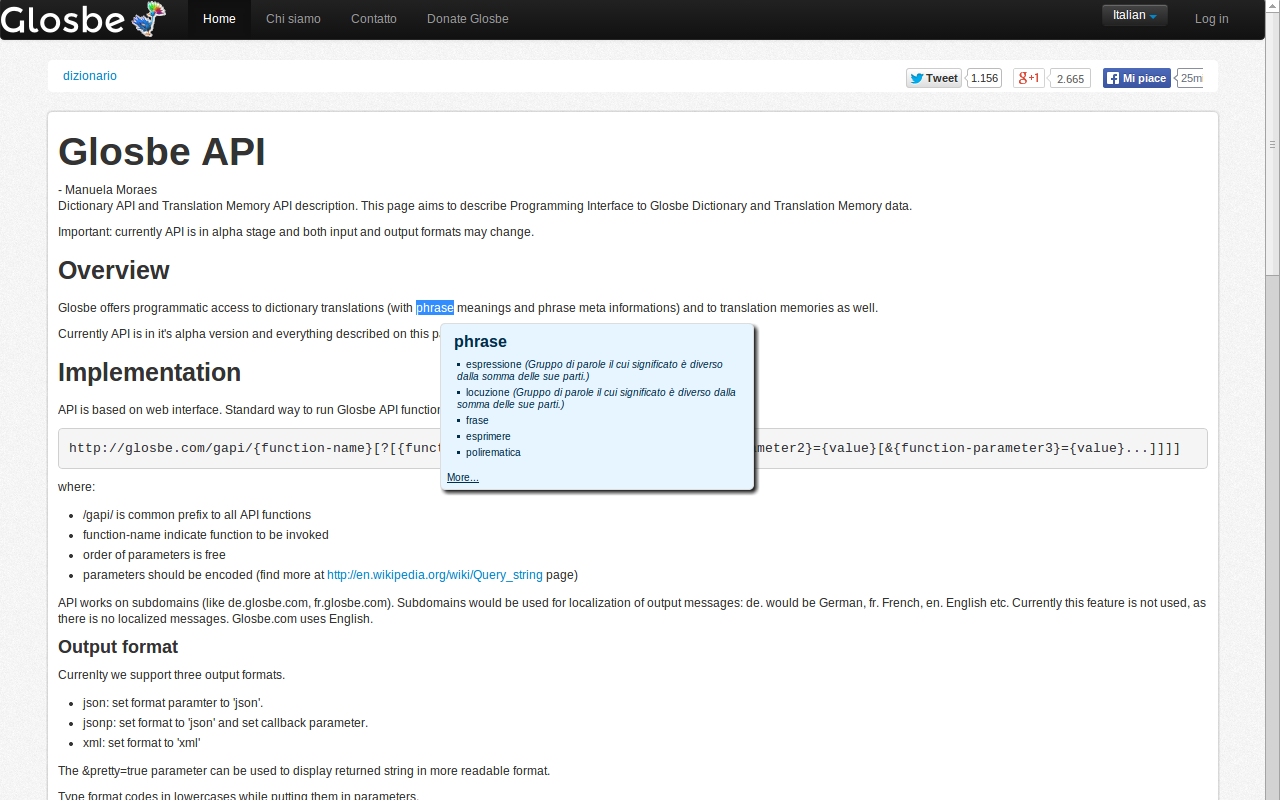
Task: Click the gapi URL code block
Action: click(x=632, y=448)
